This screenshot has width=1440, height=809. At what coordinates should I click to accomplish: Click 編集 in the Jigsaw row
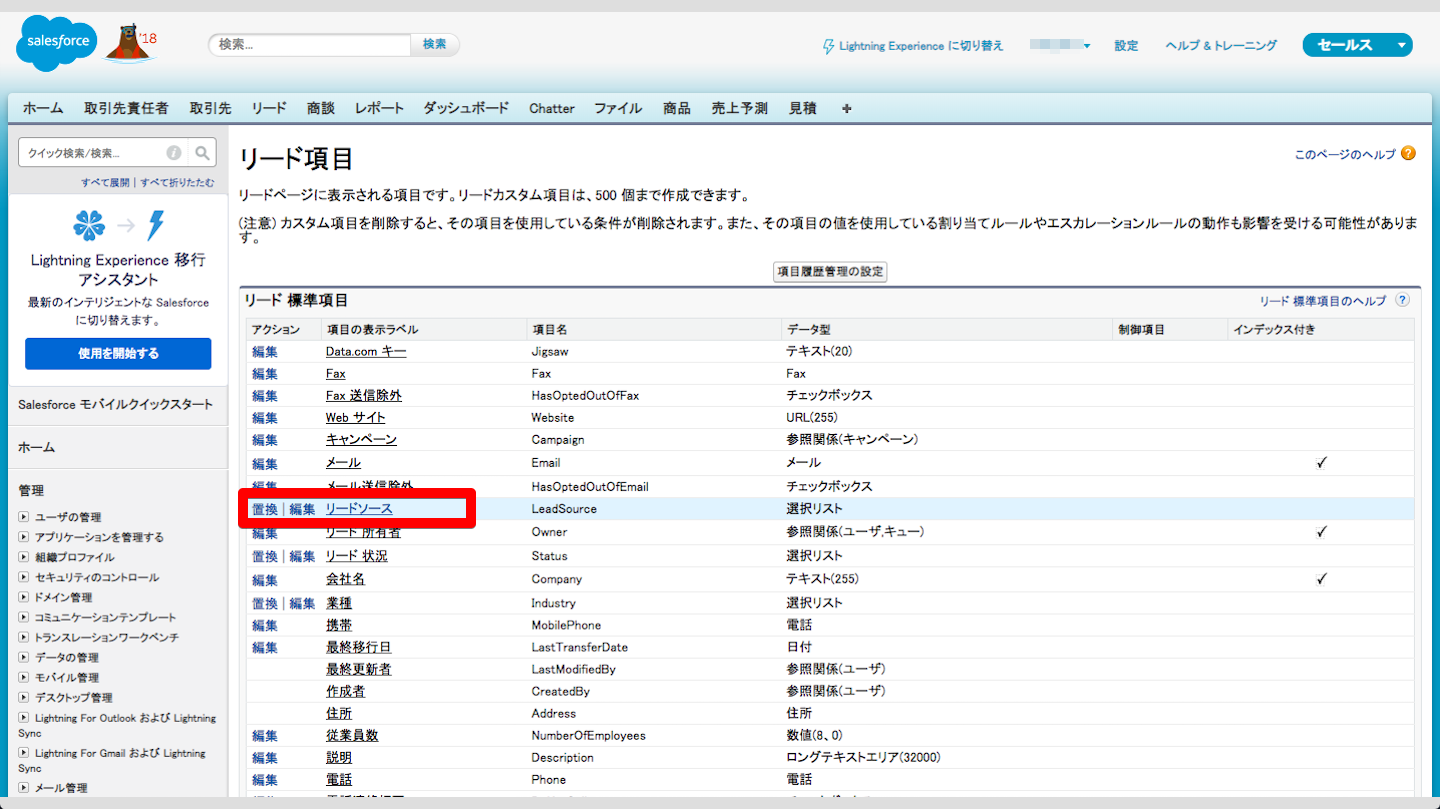265,351
